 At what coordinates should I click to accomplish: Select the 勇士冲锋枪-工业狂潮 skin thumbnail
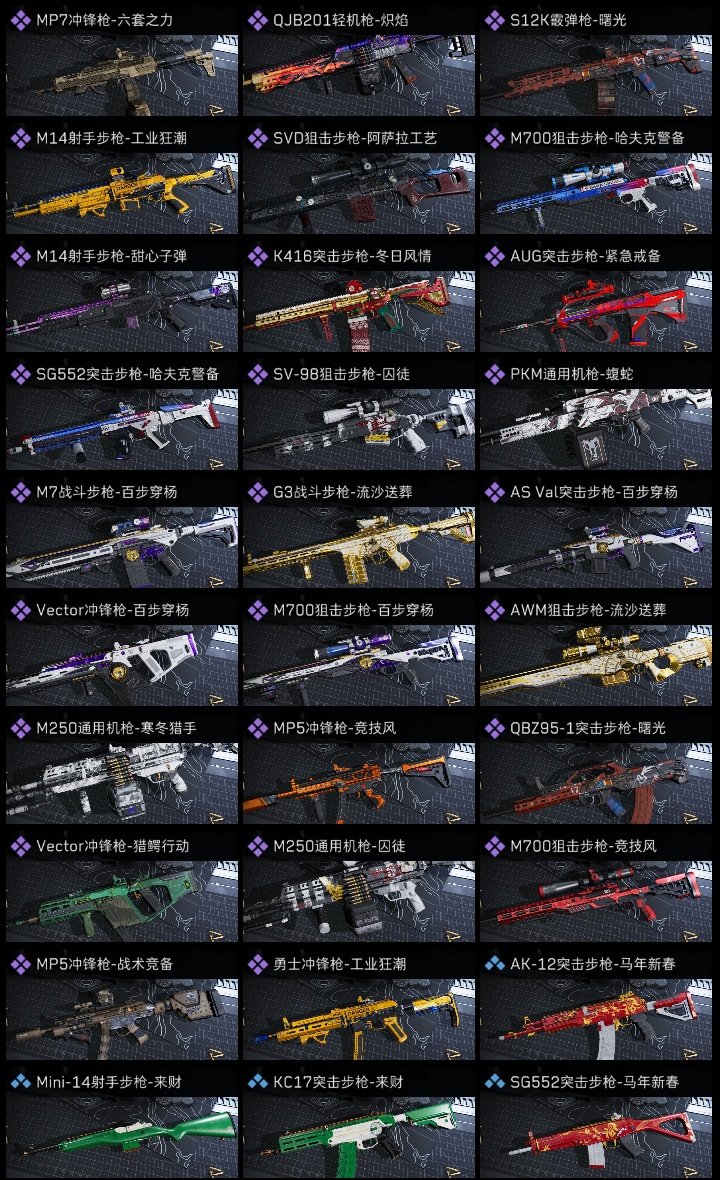click(359, 1019)
